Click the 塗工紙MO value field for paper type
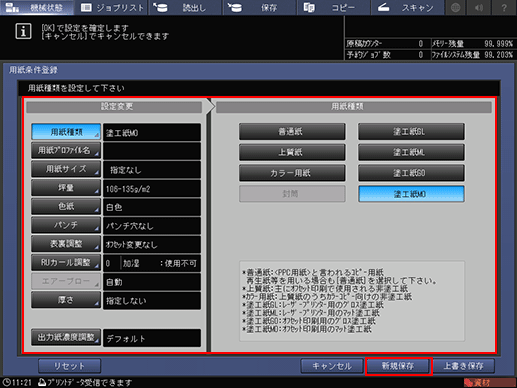517x388 pixels. pyautogui.click(x=152, y=132)
